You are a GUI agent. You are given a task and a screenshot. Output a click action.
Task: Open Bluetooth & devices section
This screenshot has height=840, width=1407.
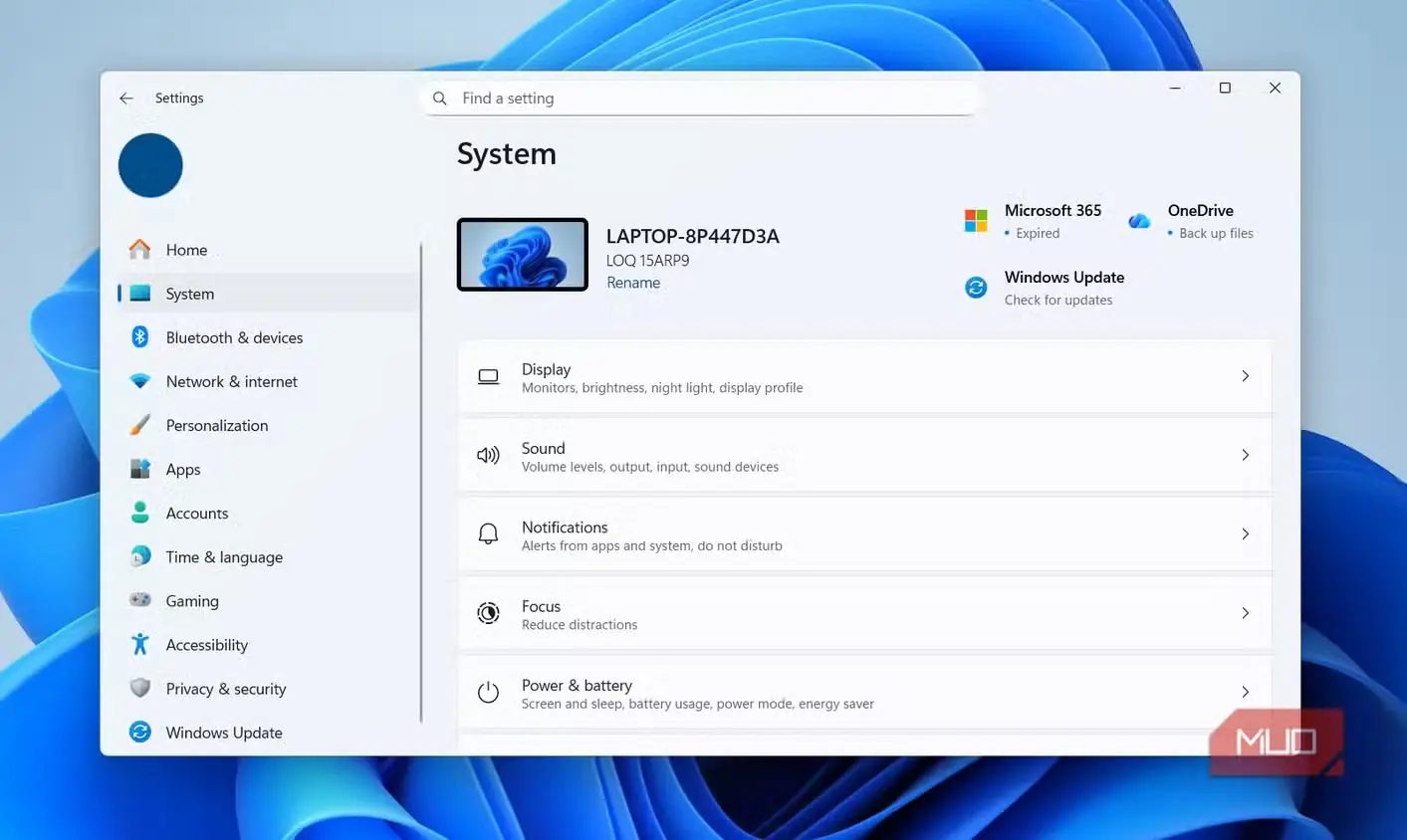click(x=234, y=337)
